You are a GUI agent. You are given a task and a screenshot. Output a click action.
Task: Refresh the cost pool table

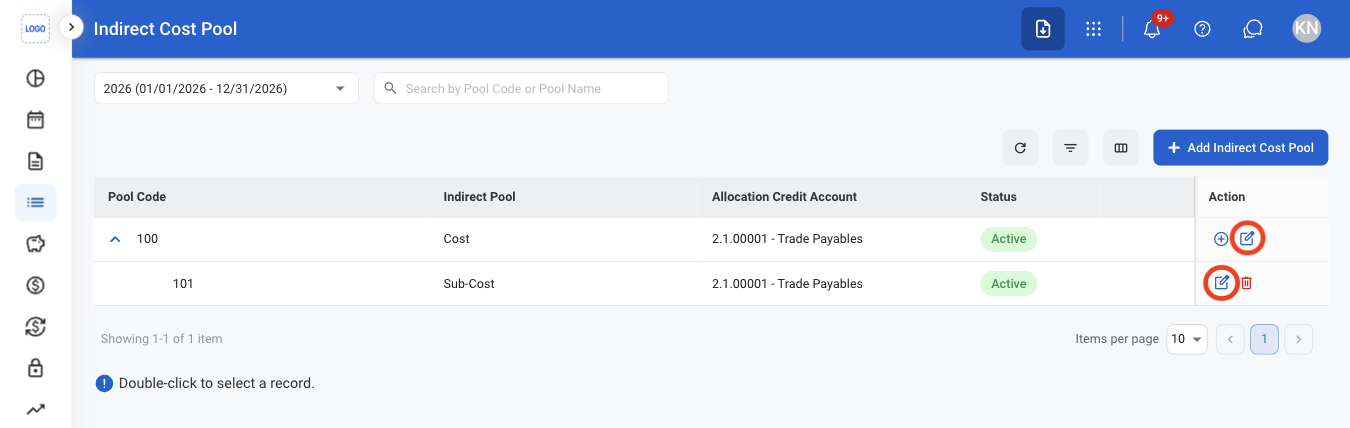(1020, 148)
